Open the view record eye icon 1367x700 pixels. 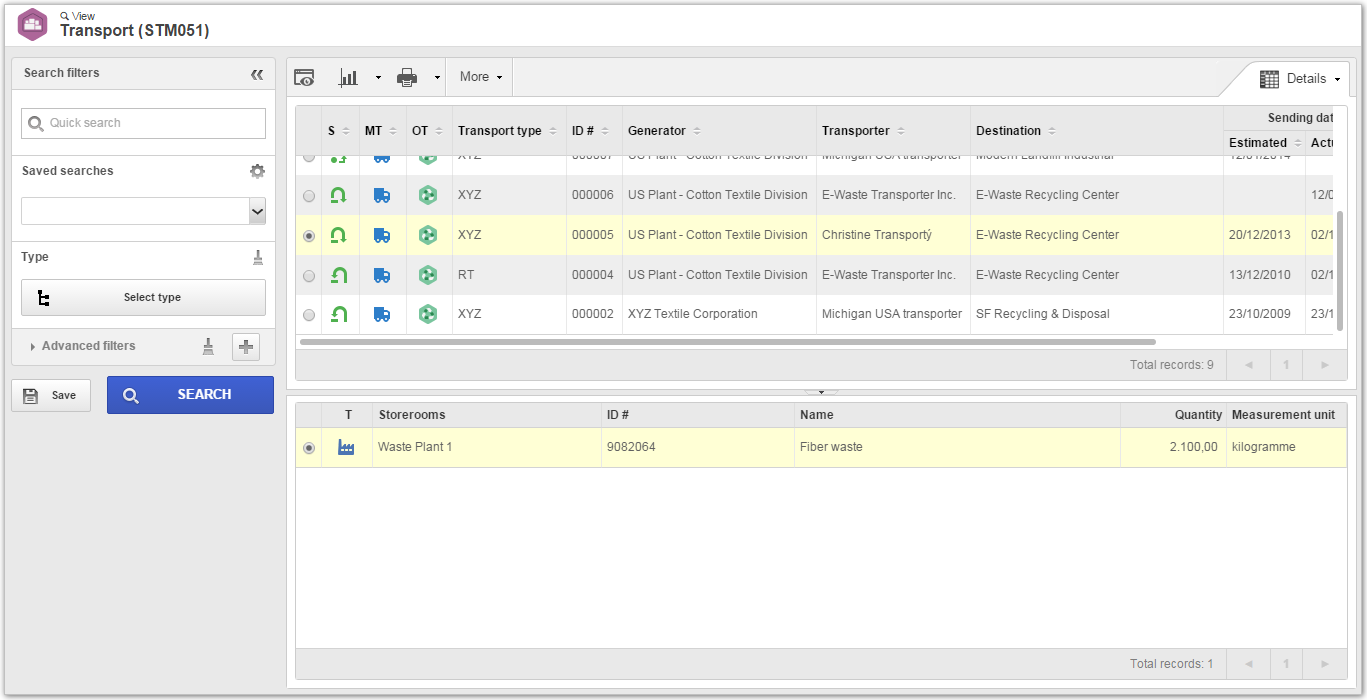tap(305, 77)
